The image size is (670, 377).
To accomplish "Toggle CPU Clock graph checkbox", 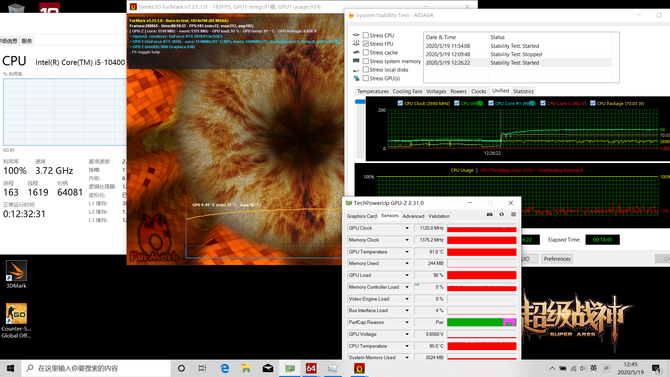I will pyautogui.click(x=400, y=103).
